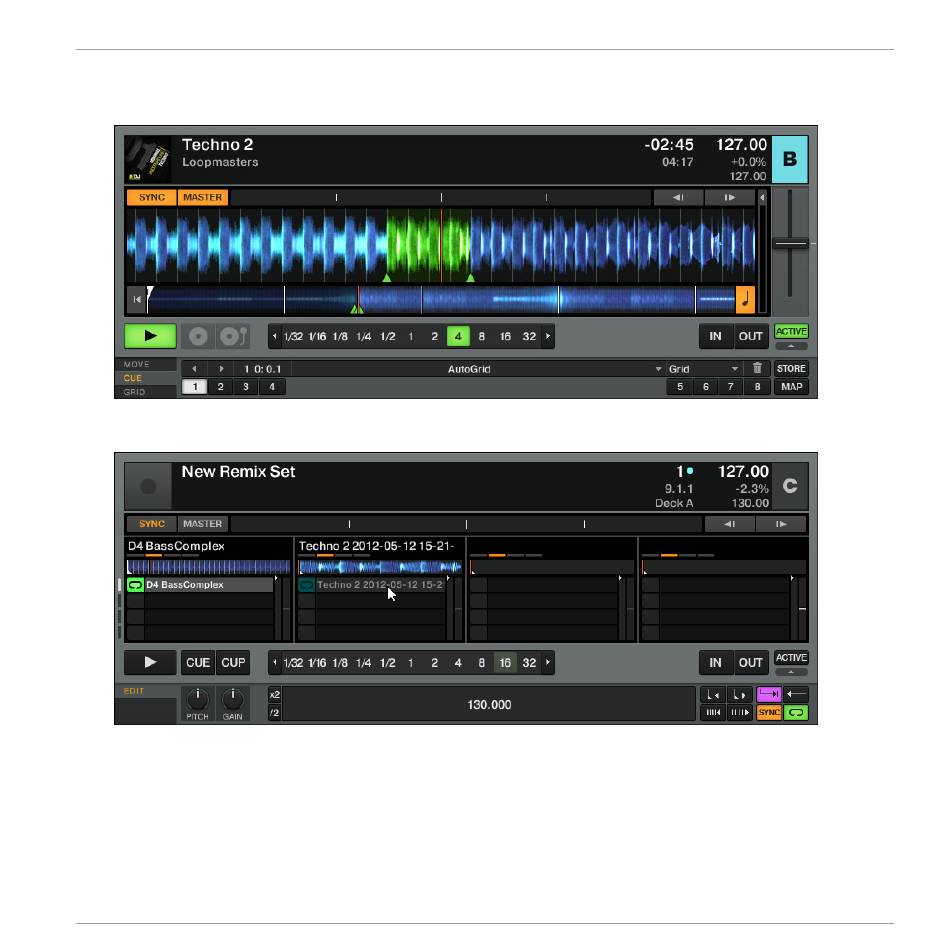
Task: Click the Deck C letter badge
Action: [789, 486]
